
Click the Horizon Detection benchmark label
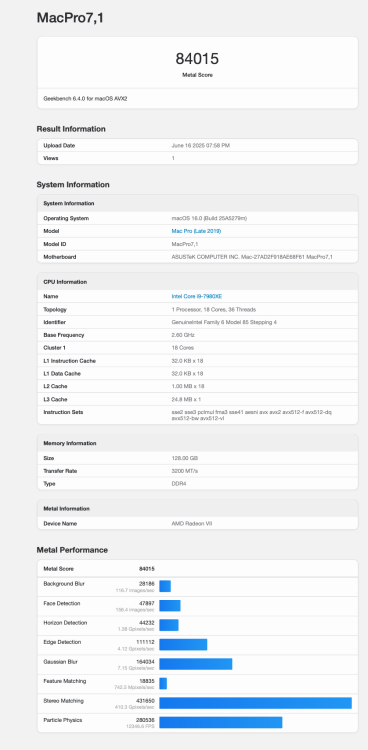tap(65, 623)
